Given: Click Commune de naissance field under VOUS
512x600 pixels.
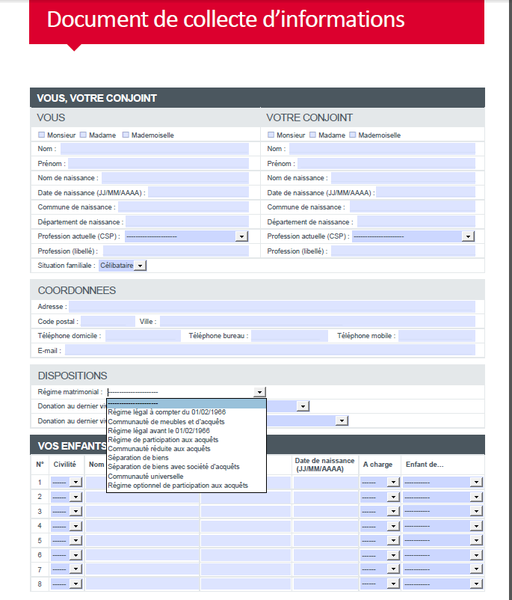Looking at the screenshot, I should [184, 207].
